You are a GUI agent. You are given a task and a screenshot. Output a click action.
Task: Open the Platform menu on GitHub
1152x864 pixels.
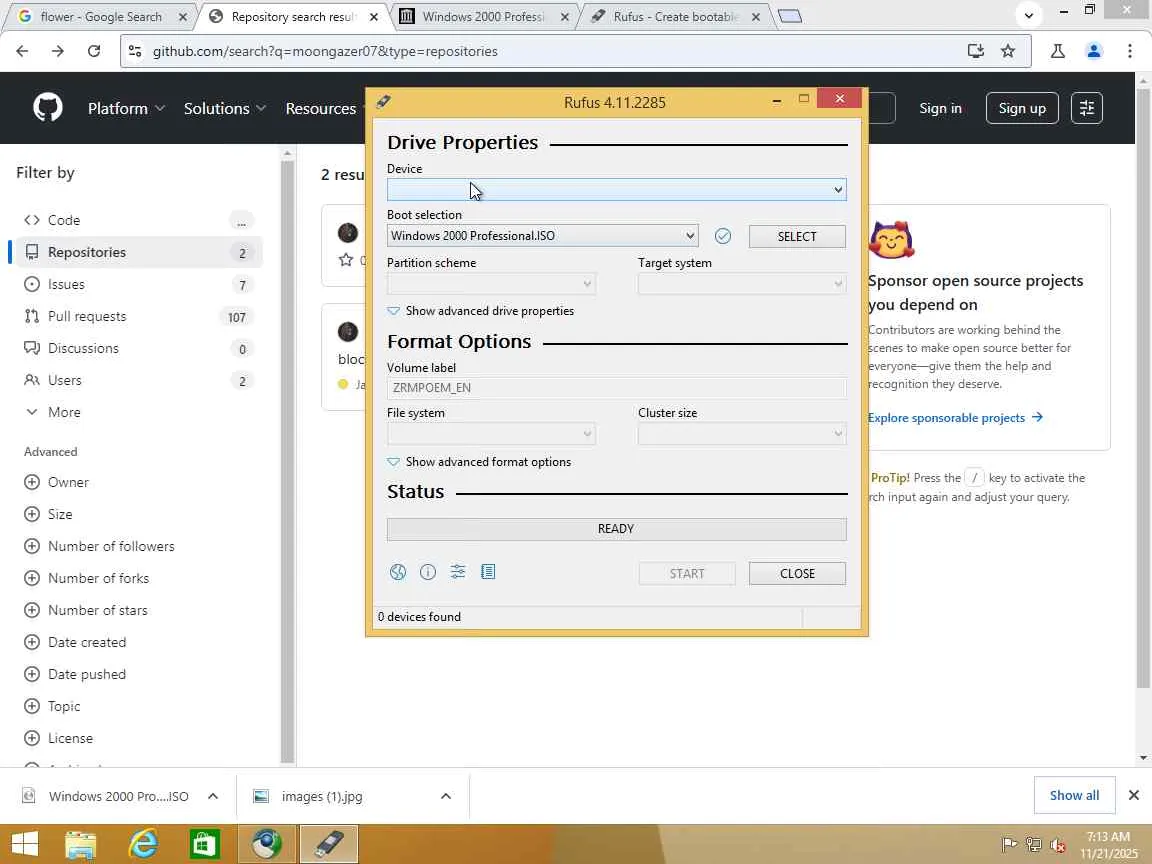point(126,108)
